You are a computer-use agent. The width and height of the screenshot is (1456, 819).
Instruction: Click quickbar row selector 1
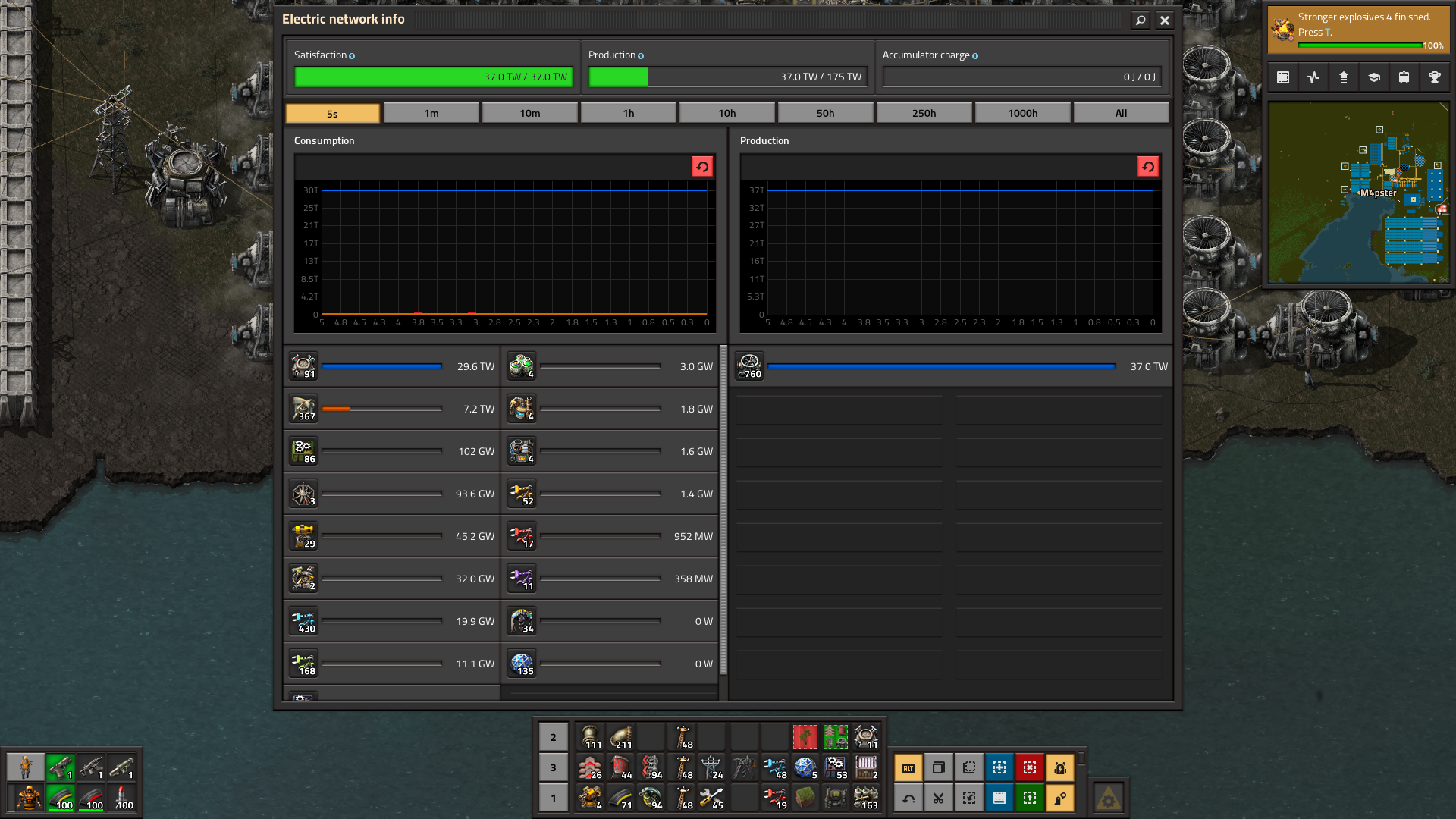coord(553,798)
